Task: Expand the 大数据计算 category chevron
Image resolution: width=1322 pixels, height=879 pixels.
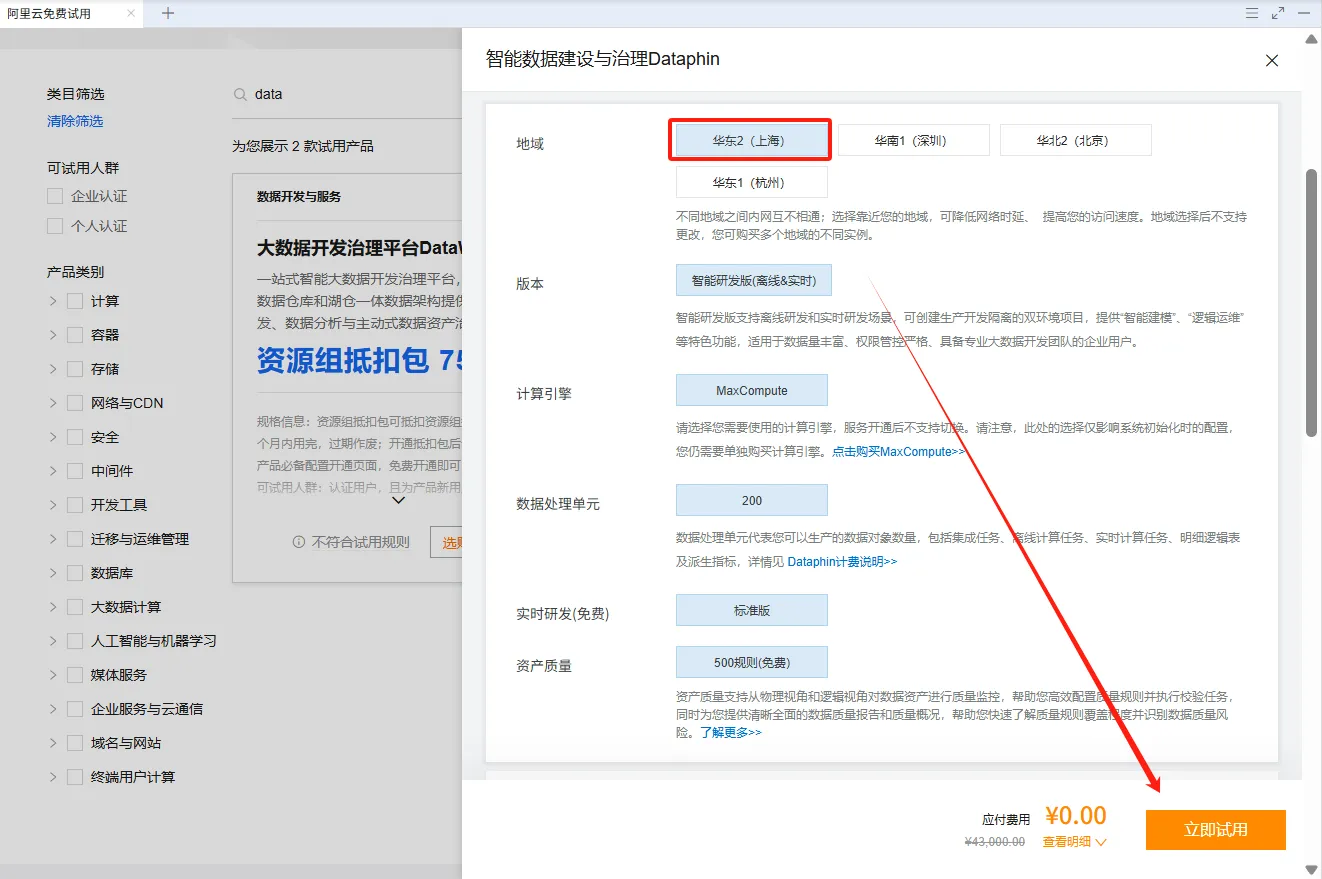Action: click(53, 607)
